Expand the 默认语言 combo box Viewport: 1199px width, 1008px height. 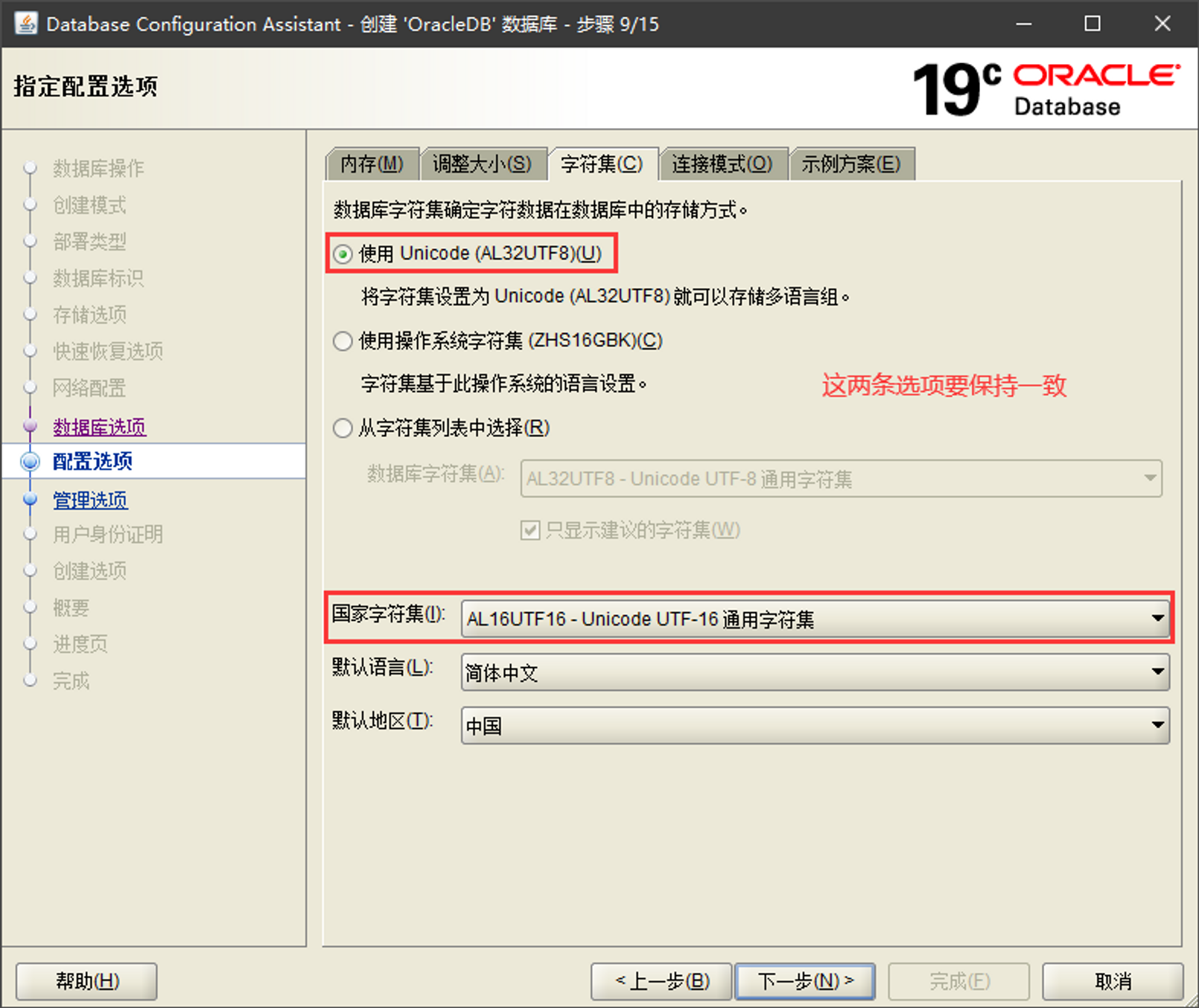(815, 672)
